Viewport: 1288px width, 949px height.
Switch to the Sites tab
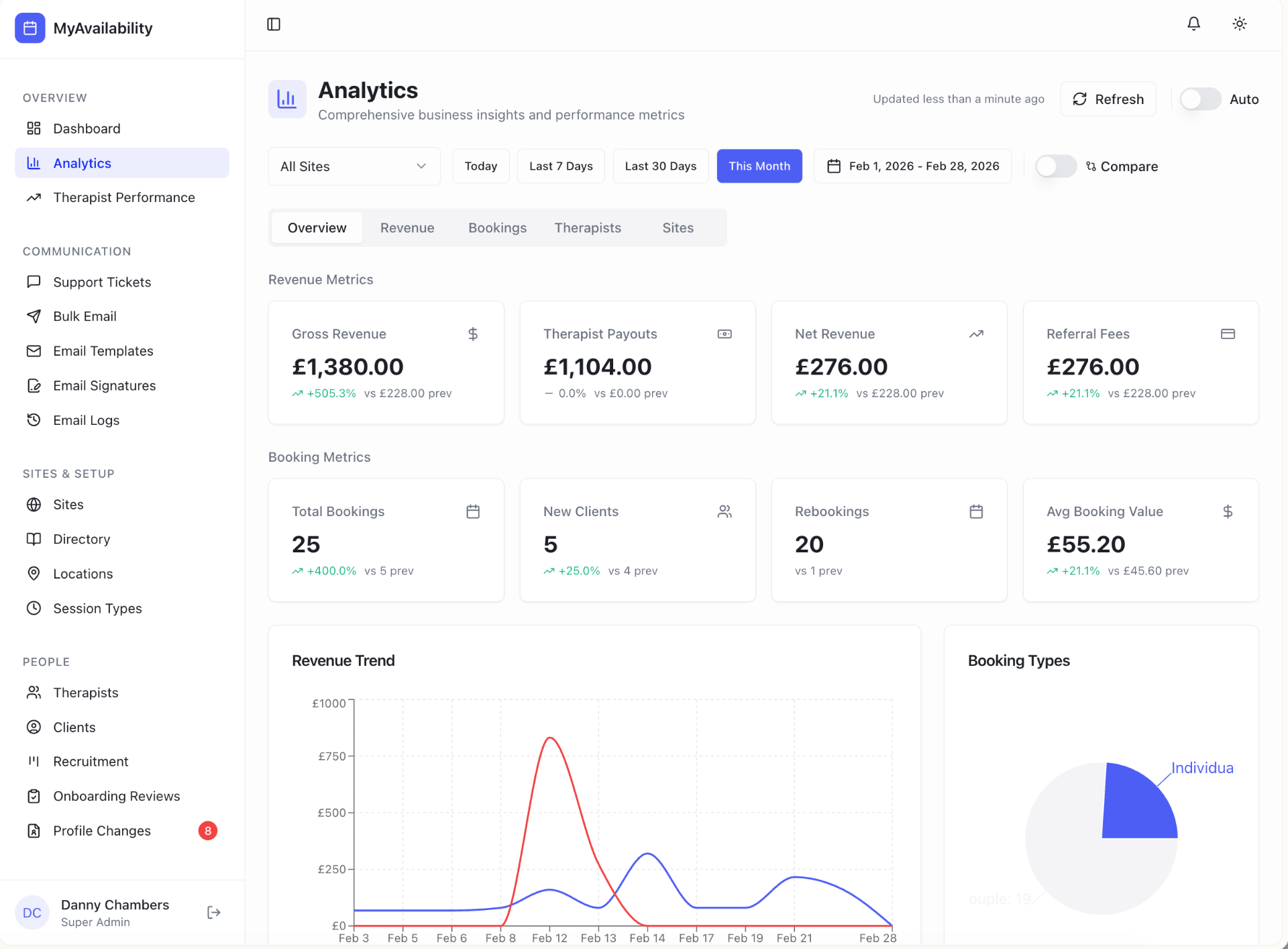tap(678, 228)
